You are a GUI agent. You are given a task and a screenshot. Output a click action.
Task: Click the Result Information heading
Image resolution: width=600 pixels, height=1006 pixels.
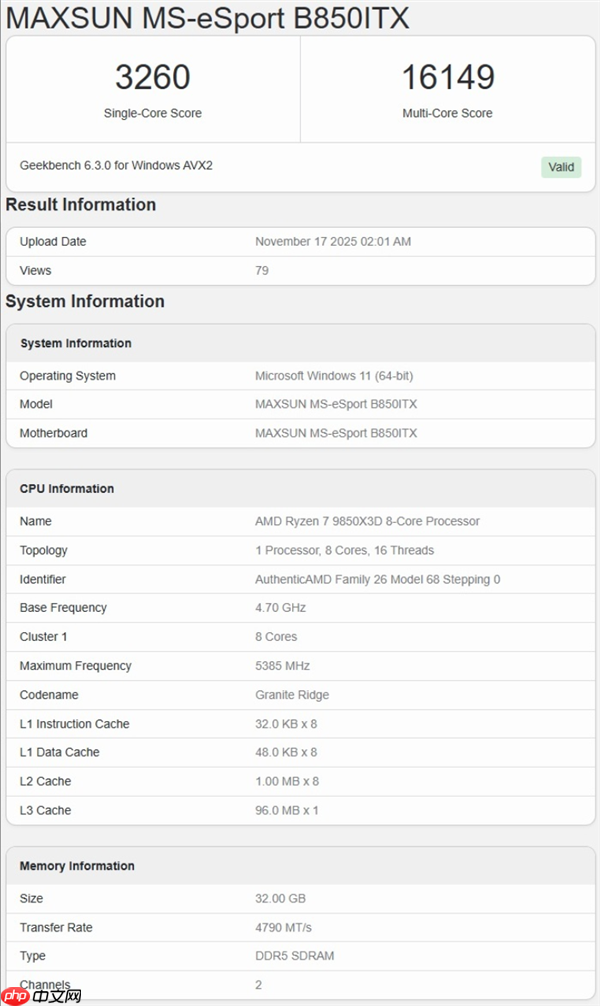[81, 205]
